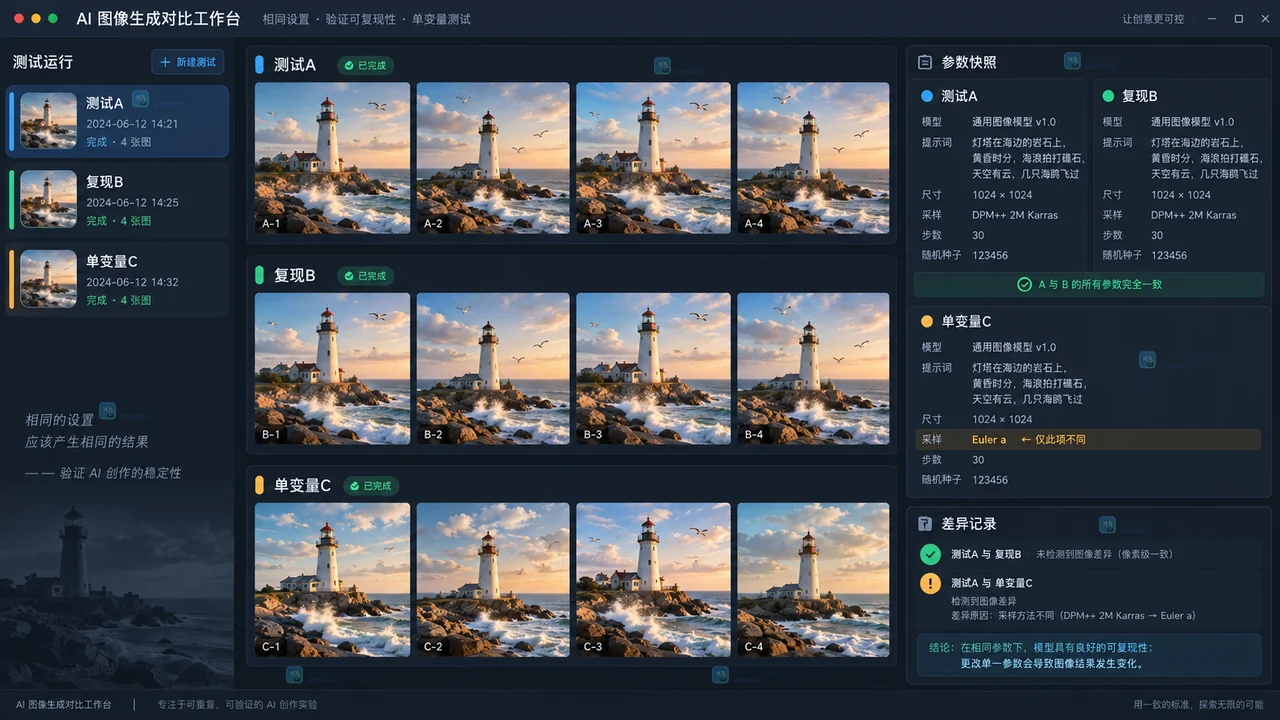The image size is (1280, 720).
Task: Open image A-4 lighthouse thumbnail
Action: 813,158
